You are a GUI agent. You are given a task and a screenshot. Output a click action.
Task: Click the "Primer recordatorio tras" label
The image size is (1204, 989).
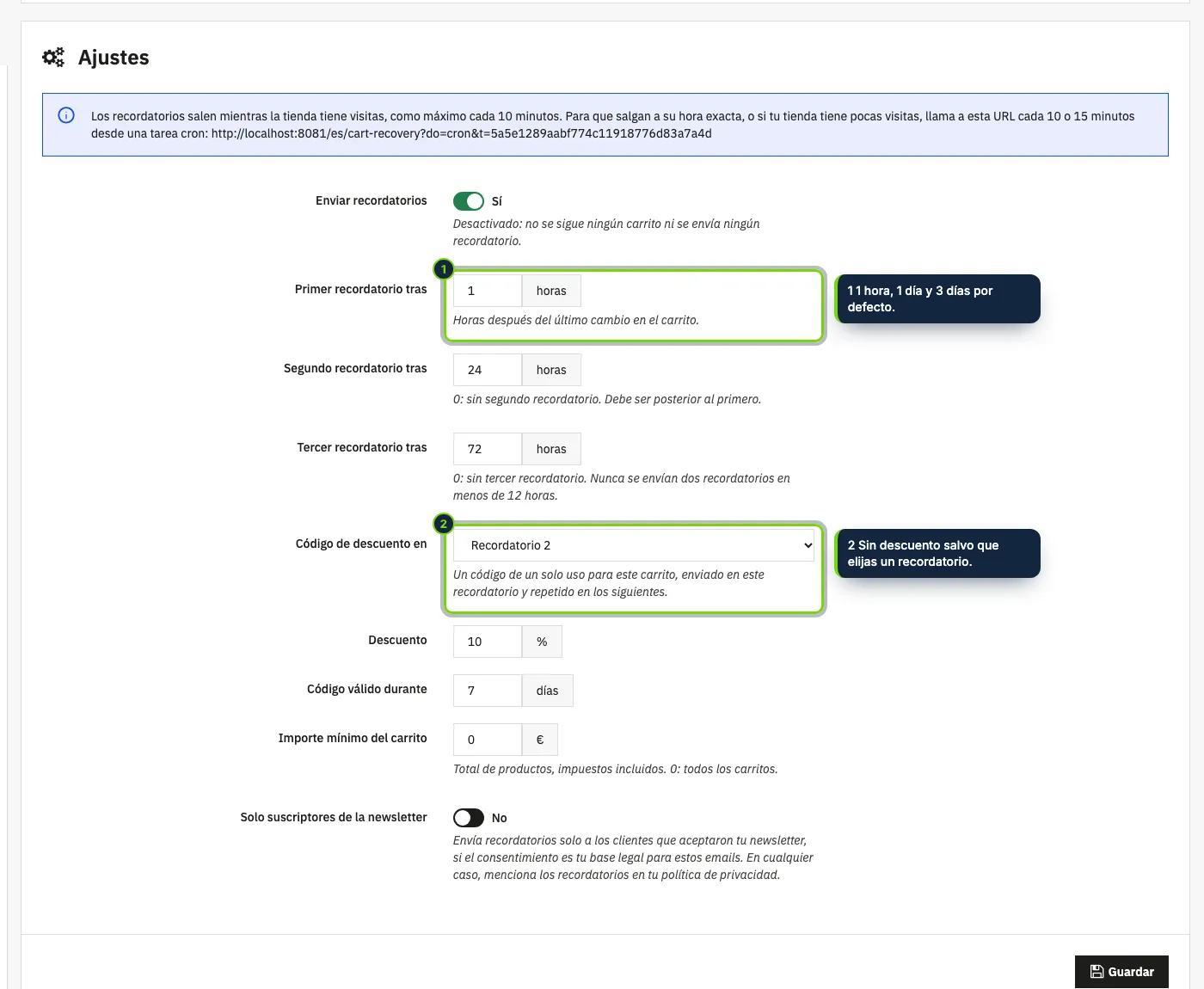coord(361,289)
